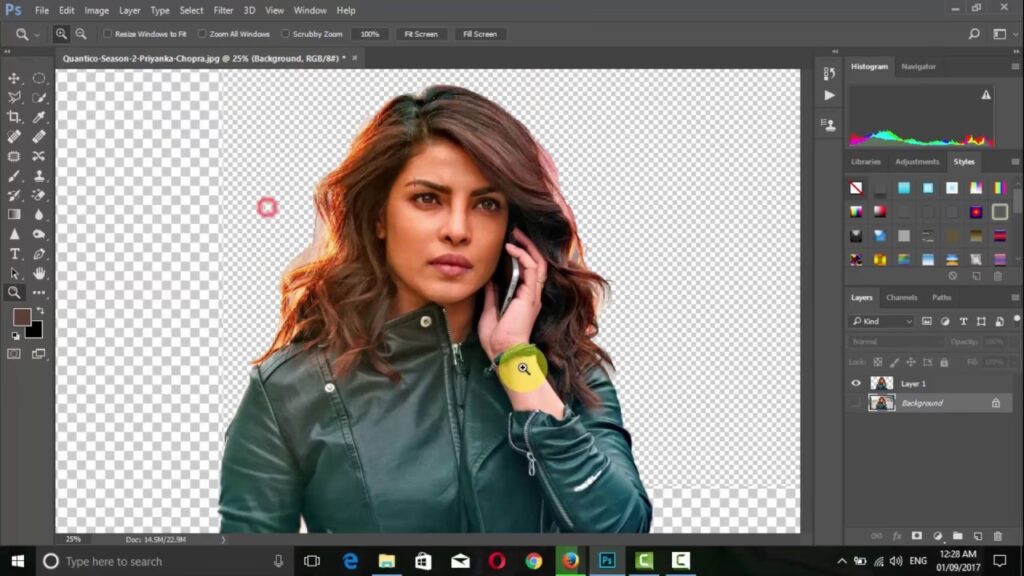Hide Layer 1 using eye icon
Viewport: 1024px width, 576px height.
click(855, 383)
